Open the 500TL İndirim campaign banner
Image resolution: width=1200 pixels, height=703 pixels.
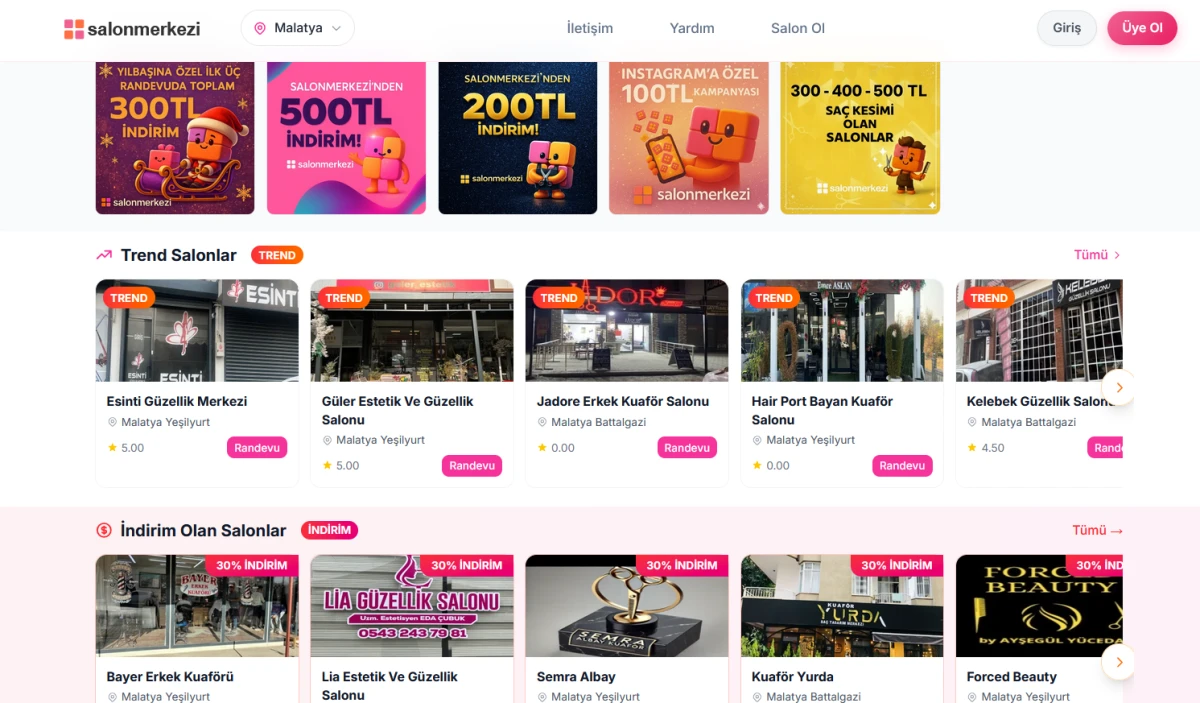[346, 138]
